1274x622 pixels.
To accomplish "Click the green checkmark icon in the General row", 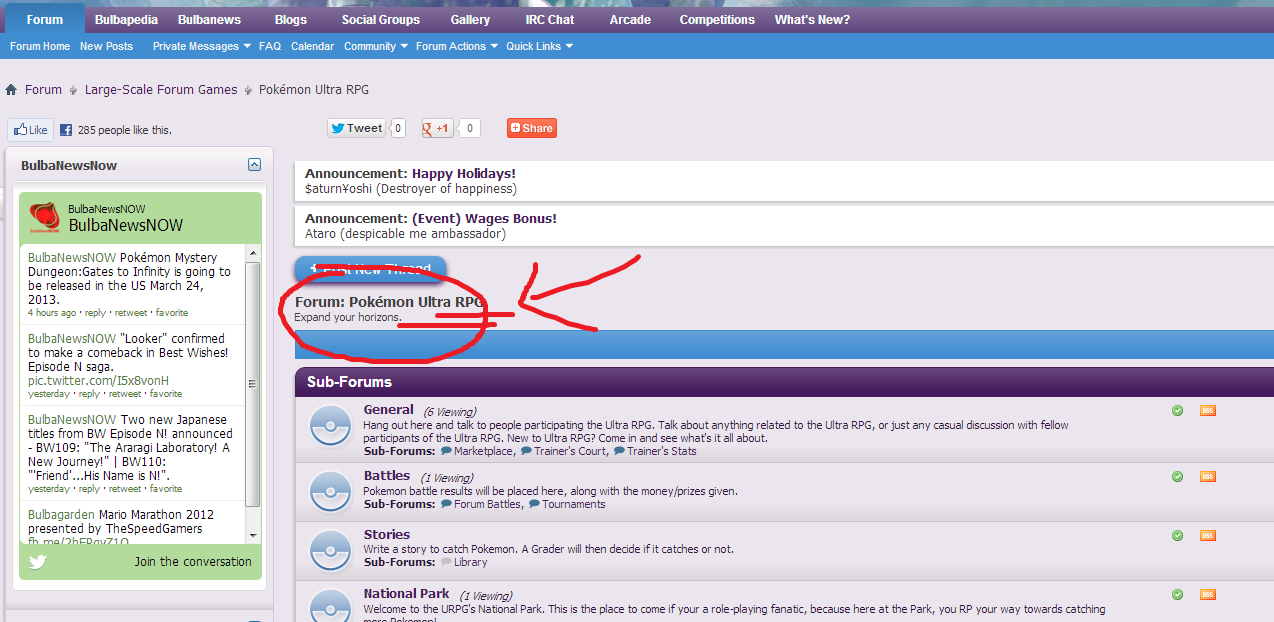I will [1178, 410].
